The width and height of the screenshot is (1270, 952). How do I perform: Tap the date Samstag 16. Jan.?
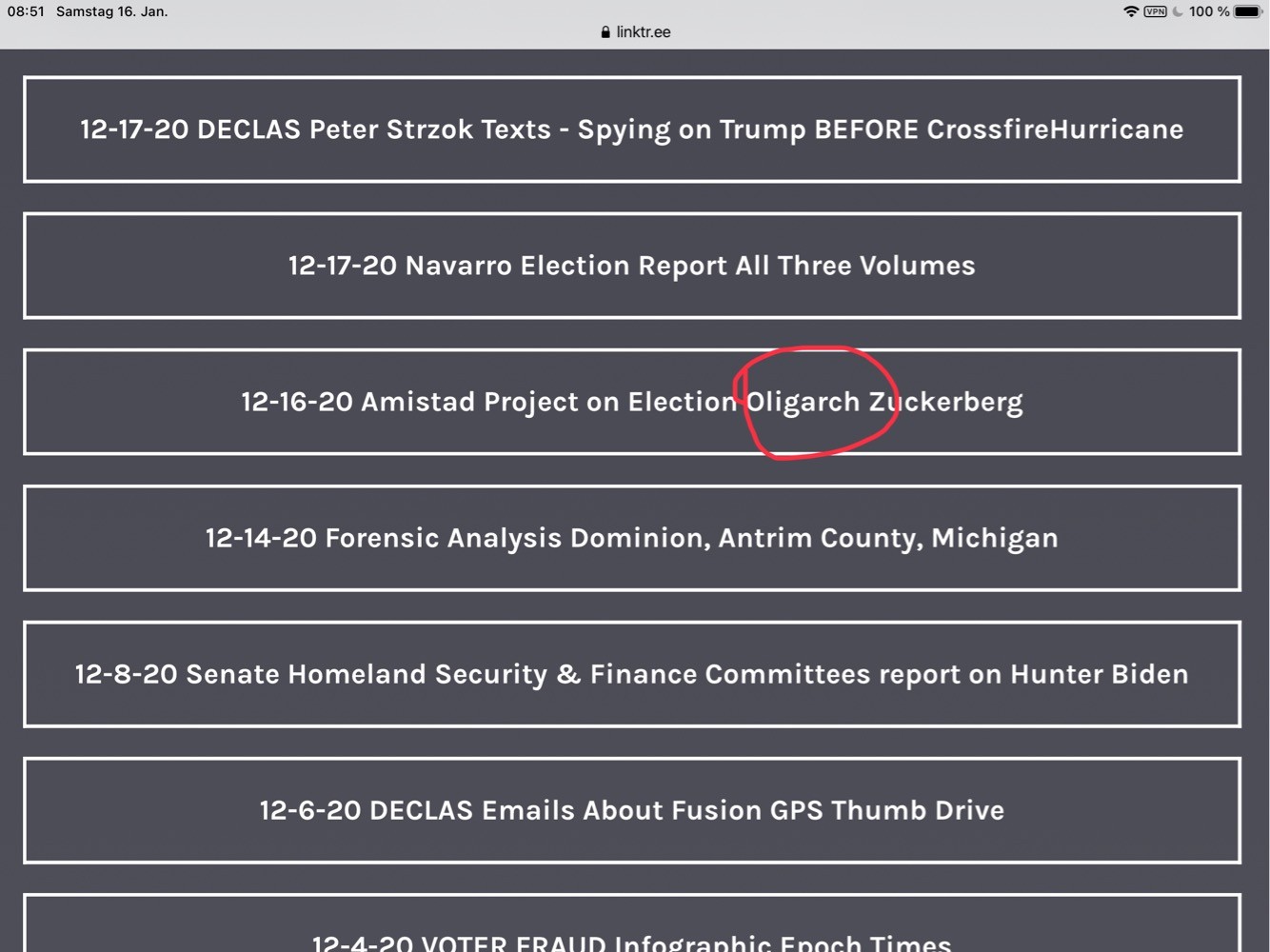(x=112, y=11)
